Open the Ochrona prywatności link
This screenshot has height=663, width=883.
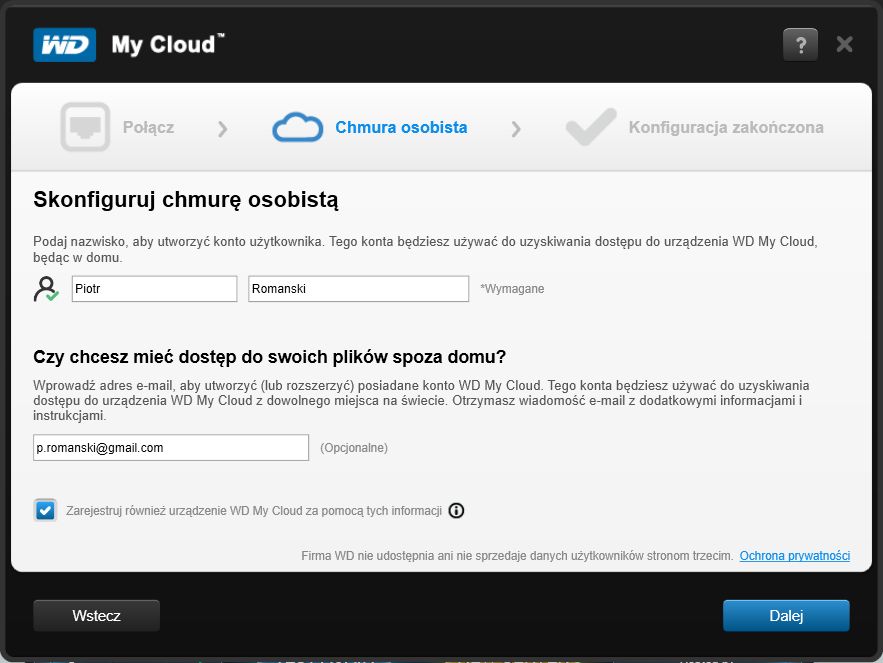[x=795, y=555]
